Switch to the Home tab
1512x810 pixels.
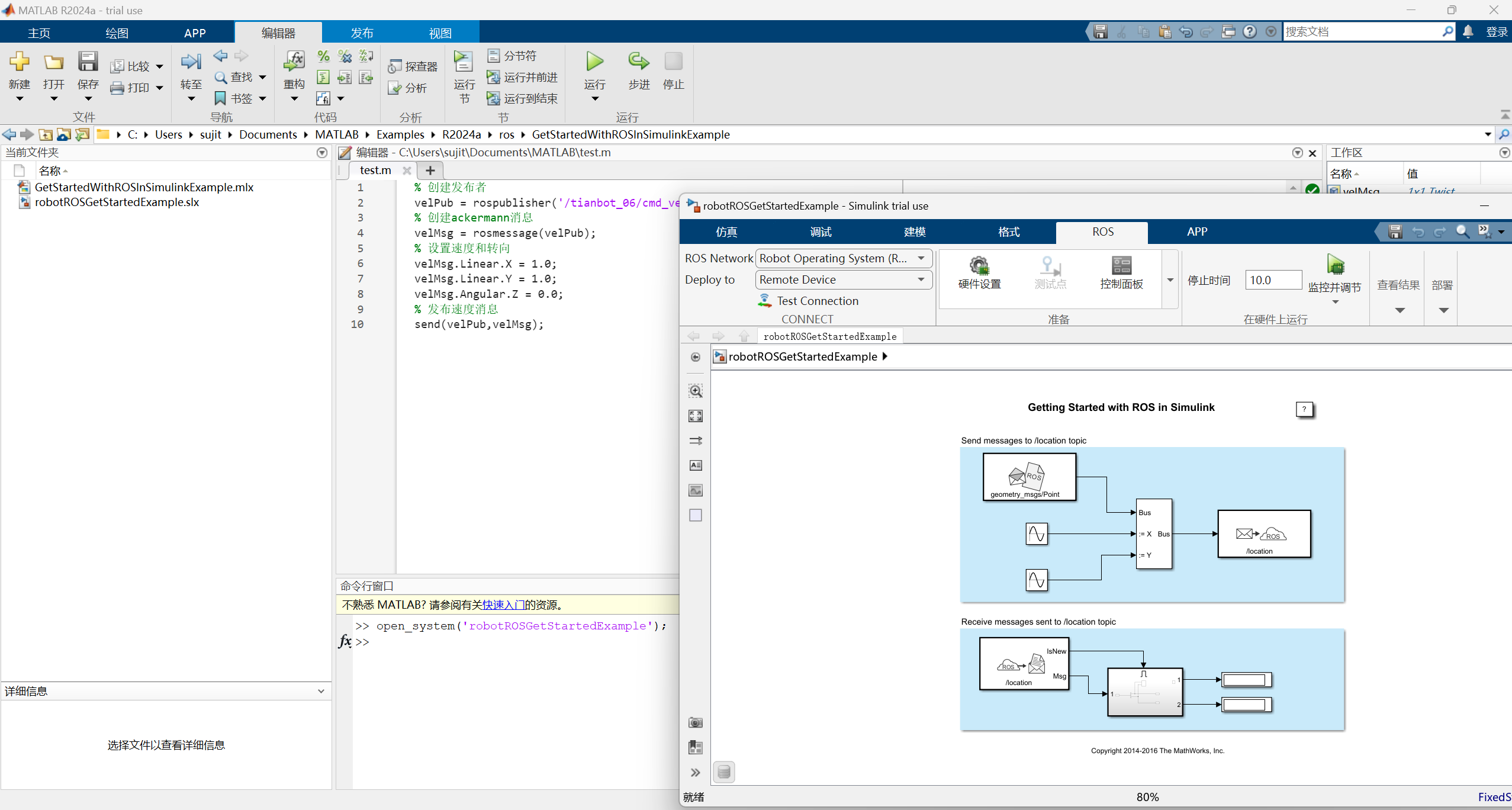click(x=39, y=33)
